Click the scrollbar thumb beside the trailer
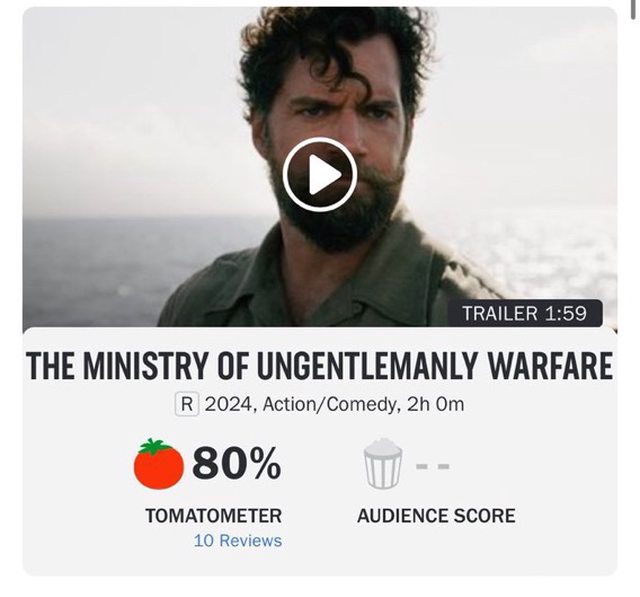This screenshot has height=597, width=640. click(x=633, y=8)
